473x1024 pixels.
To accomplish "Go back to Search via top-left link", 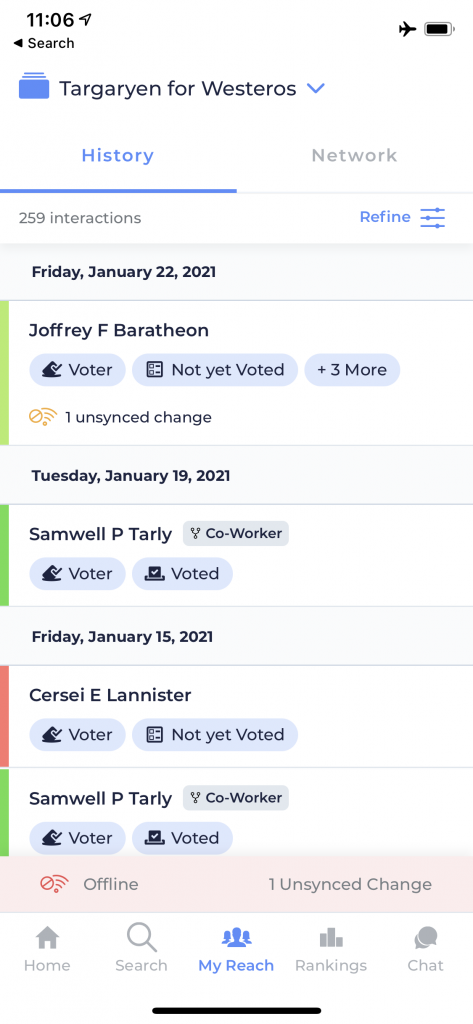I will pyautogui.click(x=43, y=43).
